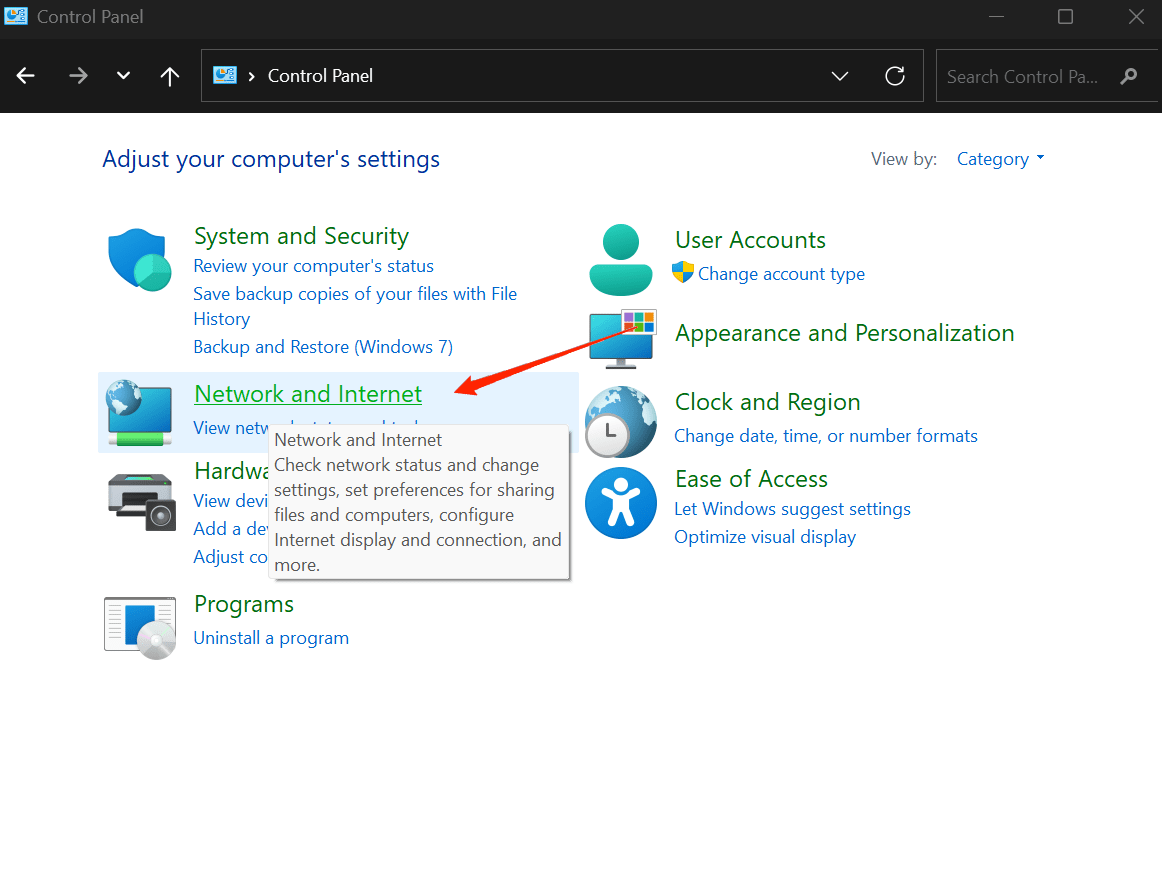Viewport: 1162px width, 874px height.
Task: Click the Appearance and Personalization monitor icon
Action: click(621, 338)
